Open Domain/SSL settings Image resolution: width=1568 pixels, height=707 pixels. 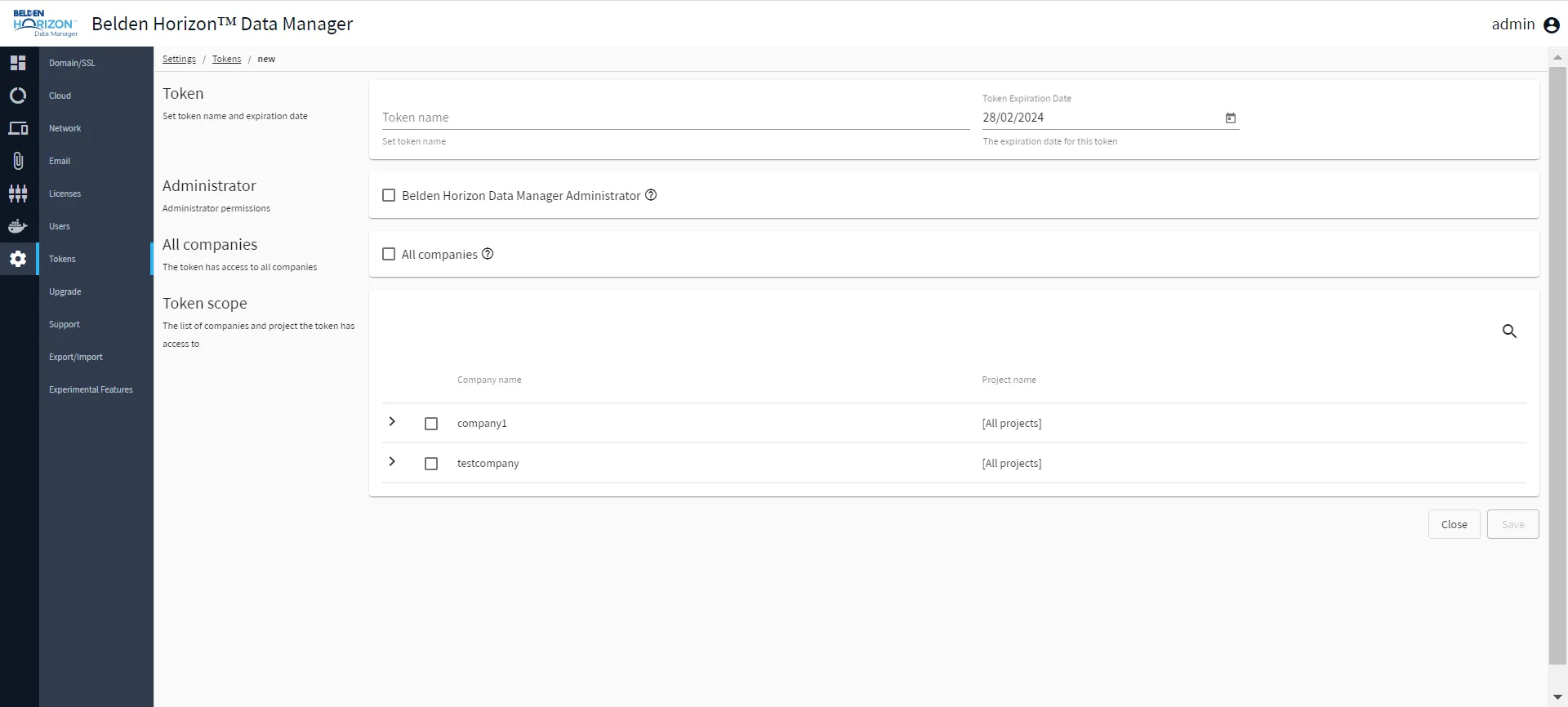click(96, 63)
